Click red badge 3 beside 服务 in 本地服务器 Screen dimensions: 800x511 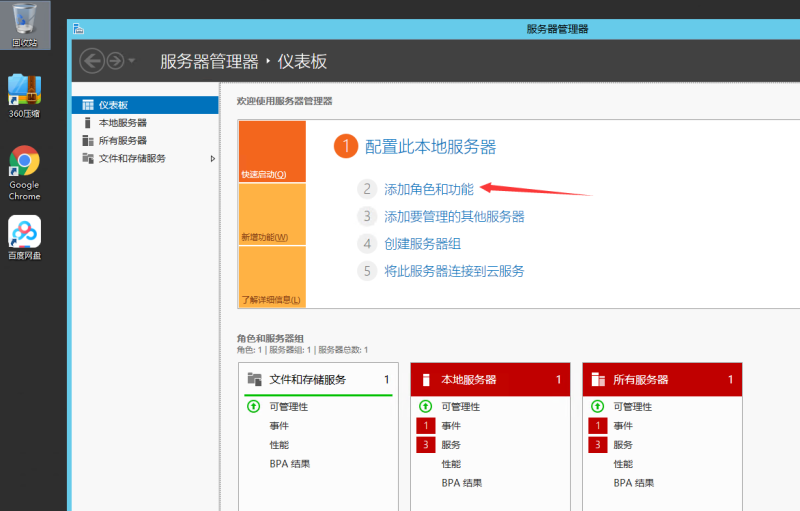(x=426, y=445)
